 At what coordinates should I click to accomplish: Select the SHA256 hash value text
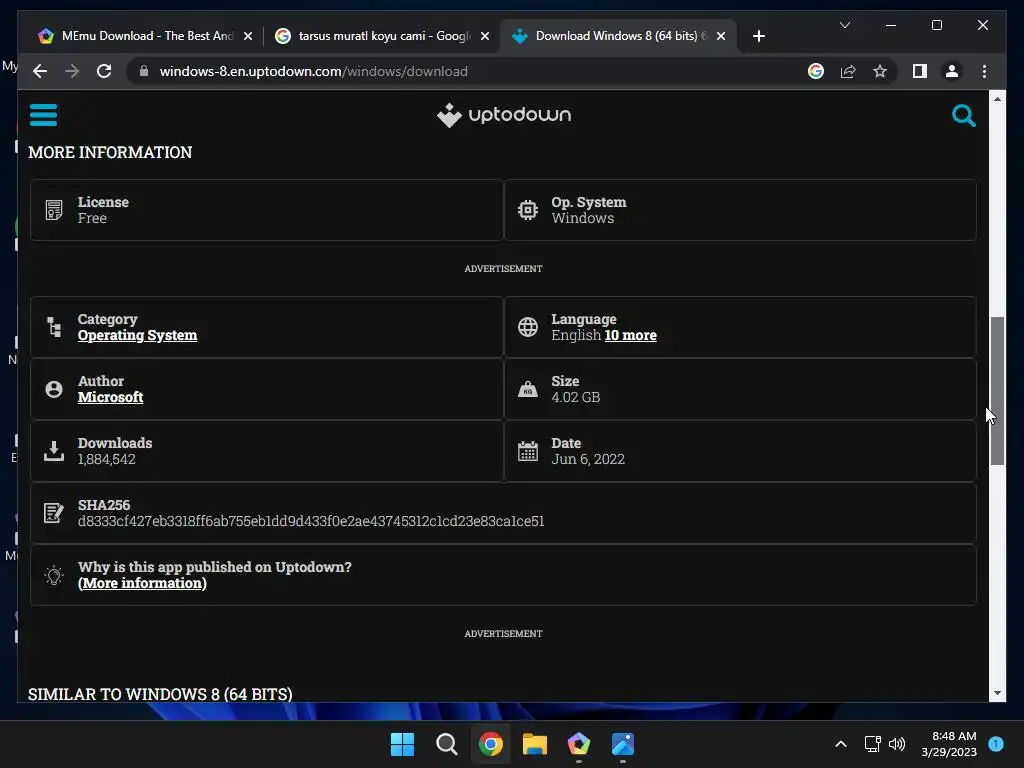point(311,521)
